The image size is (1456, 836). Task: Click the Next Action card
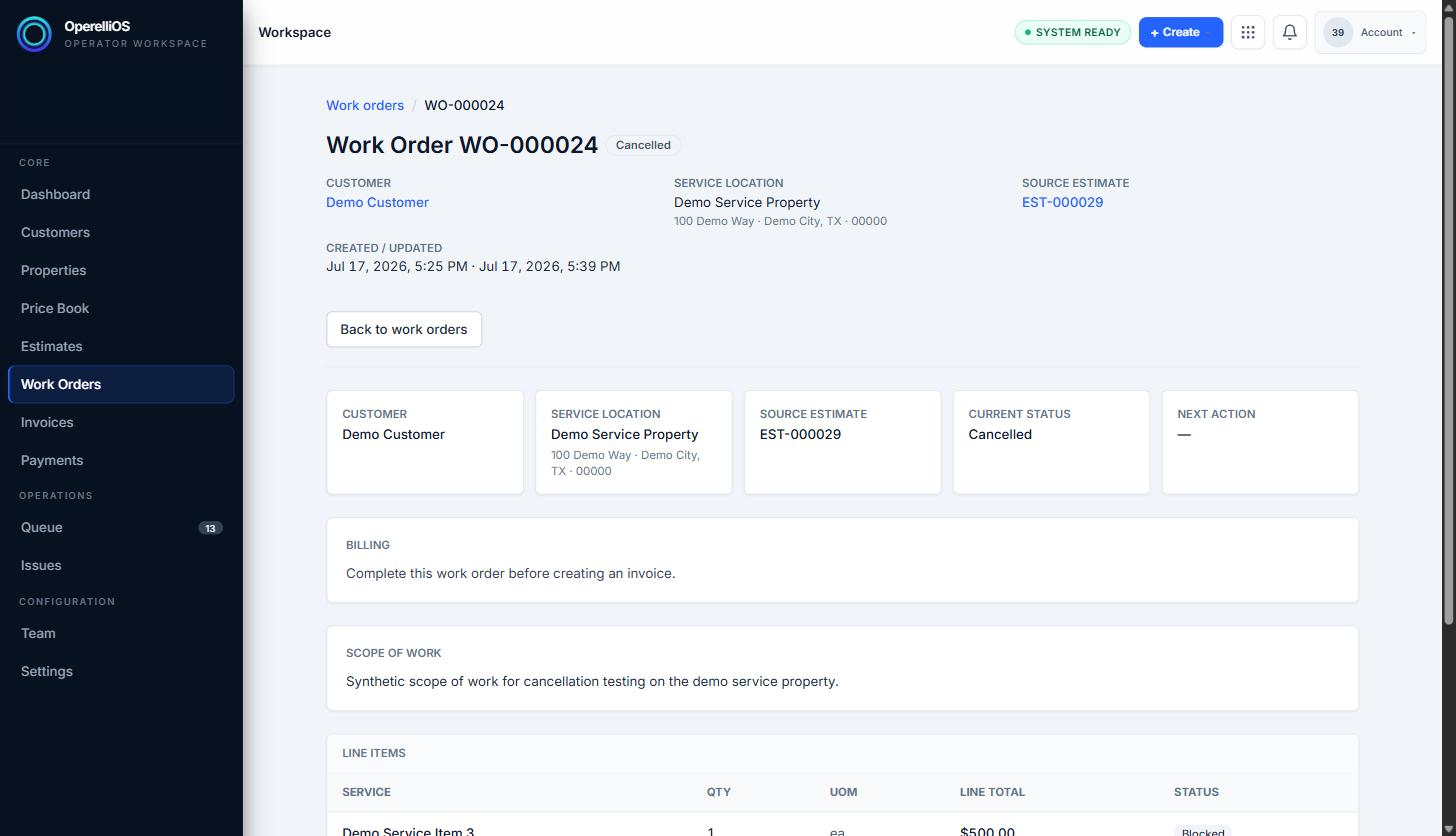coord(1260,442)
